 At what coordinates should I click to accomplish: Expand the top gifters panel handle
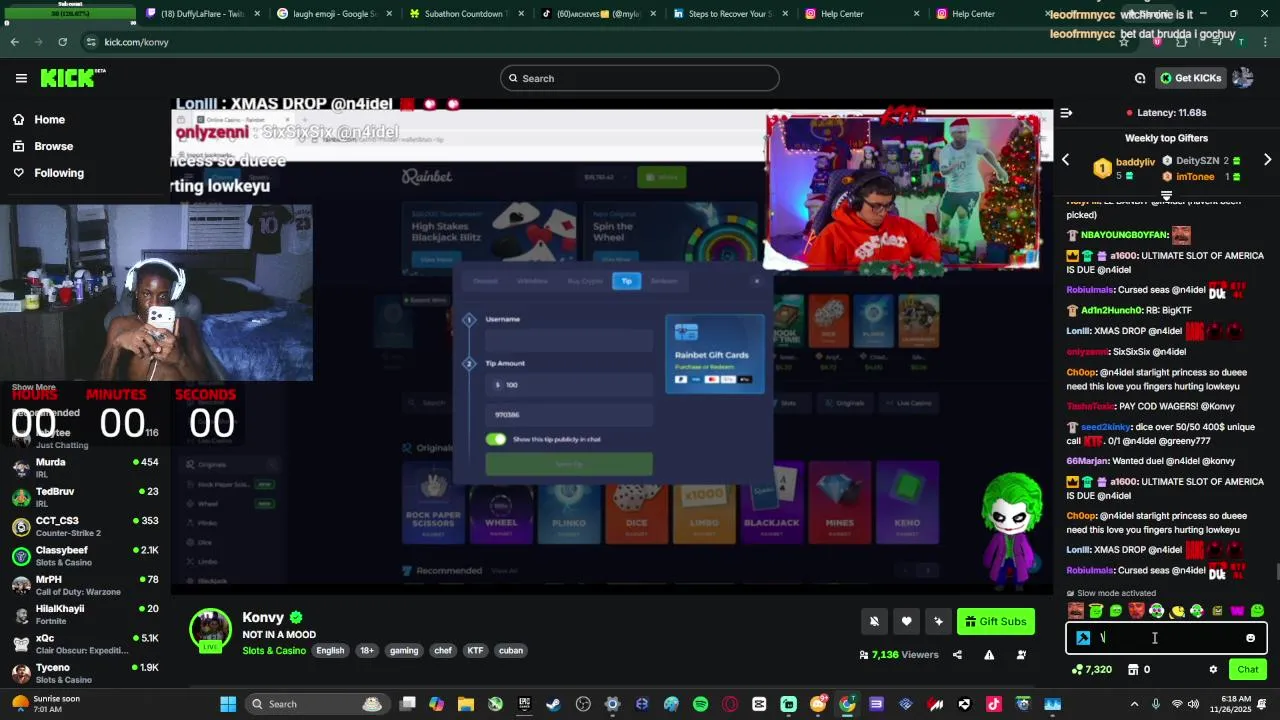1166,195
